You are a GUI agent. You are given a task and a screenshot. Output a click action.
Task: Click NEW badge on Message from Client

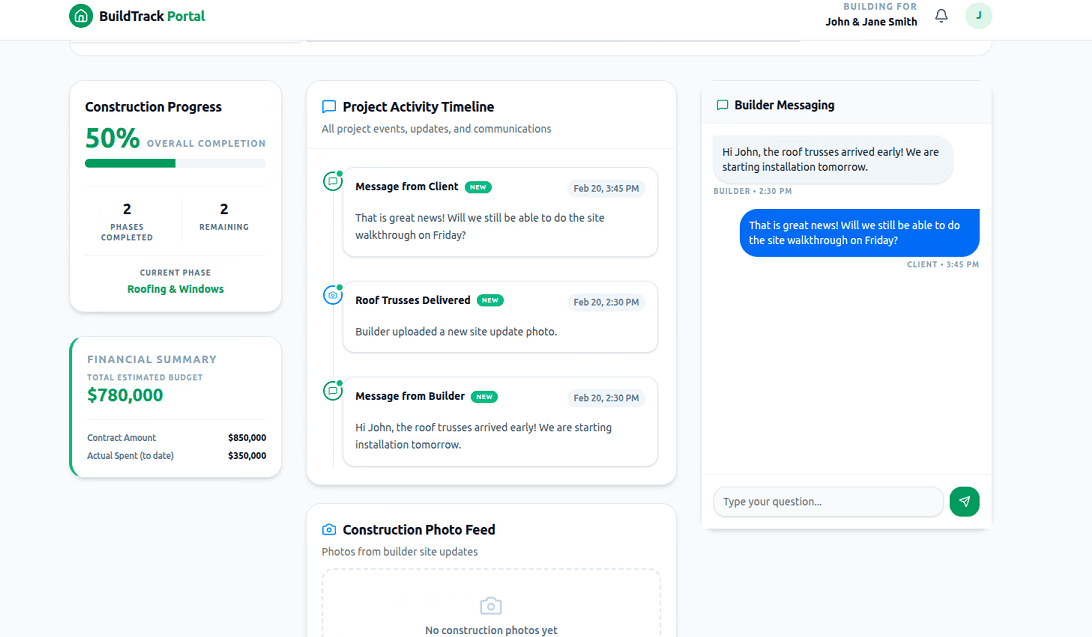click(x=478, y=187)
